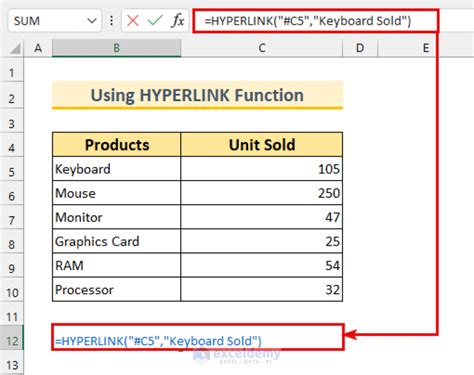Viewport: 474px width, 375px height.
Task: Select the 'Processor' cell
Action: tap(117, 289)
